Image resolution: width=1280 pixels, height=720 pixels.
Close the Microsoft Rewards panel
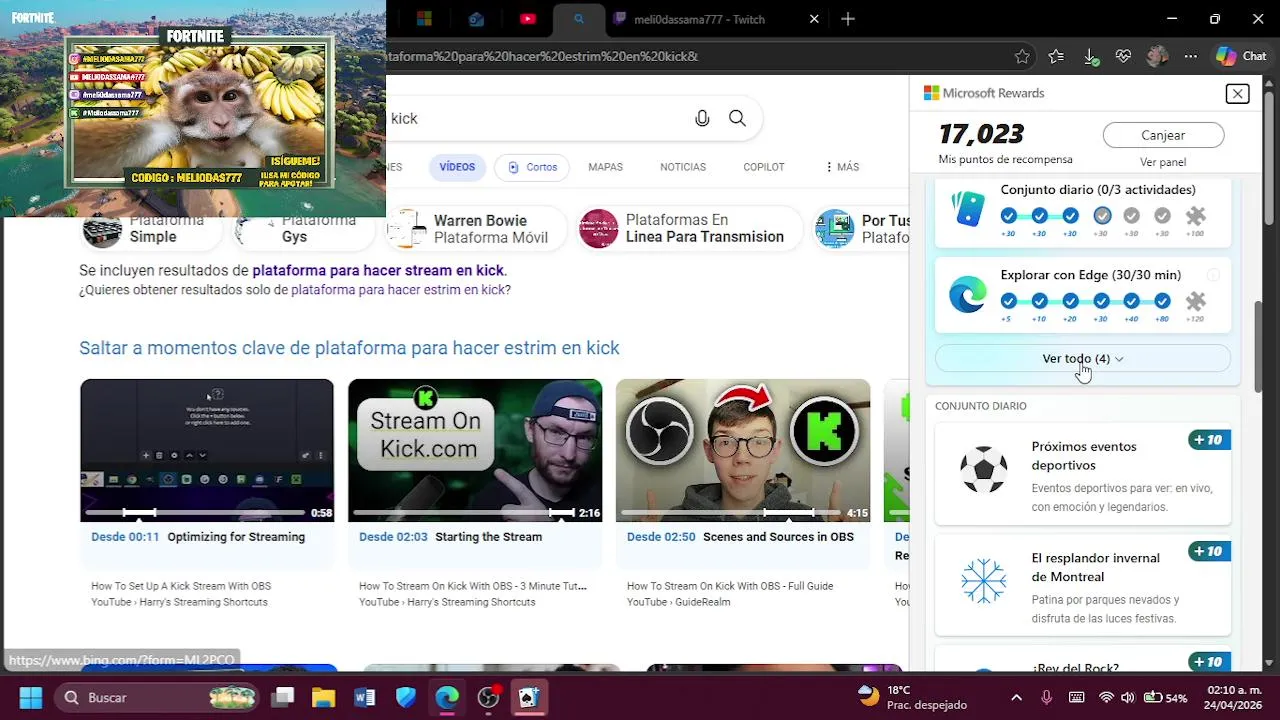(x=1237, y=93)
